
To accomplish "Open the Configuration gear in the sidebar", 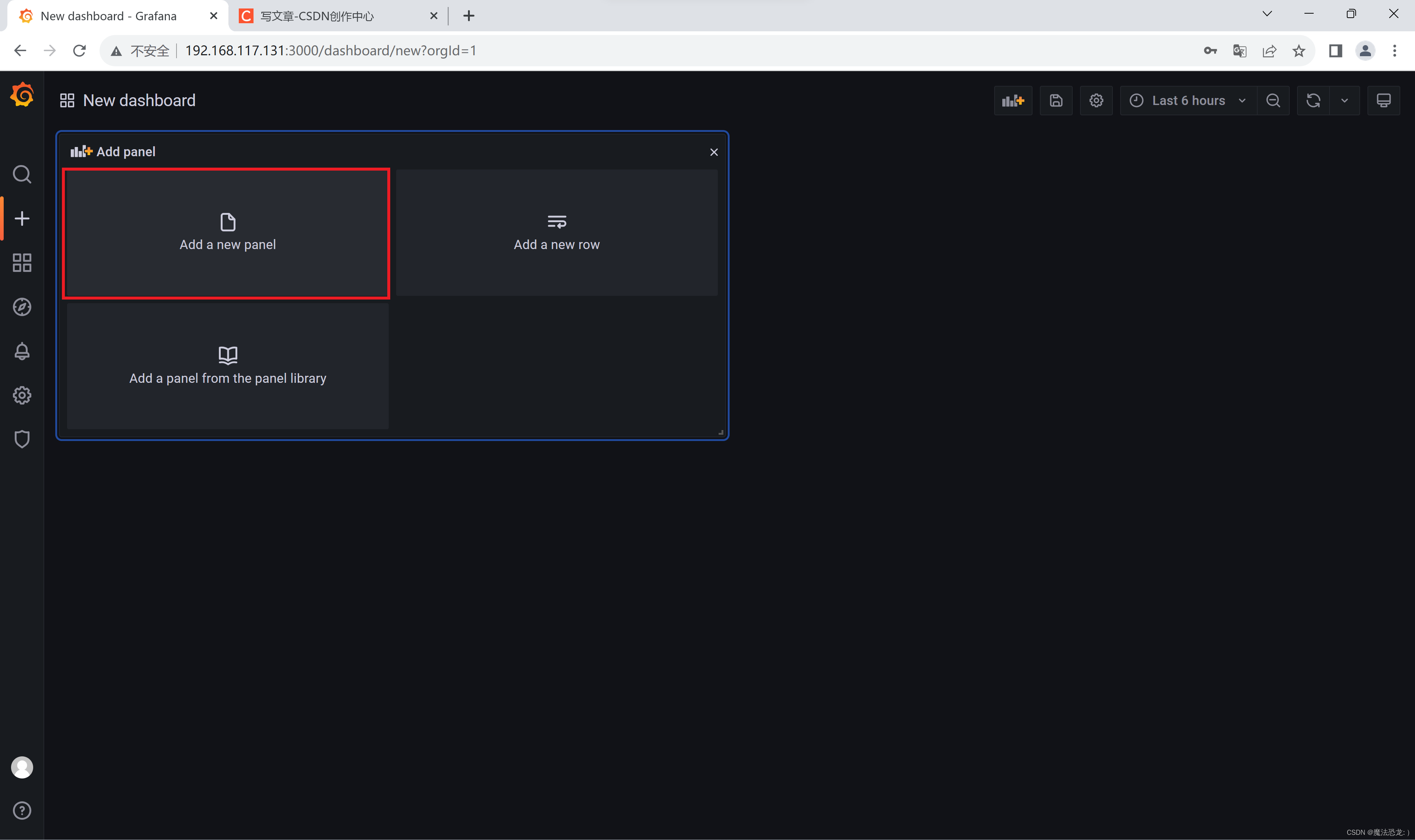I will [22, 395].
